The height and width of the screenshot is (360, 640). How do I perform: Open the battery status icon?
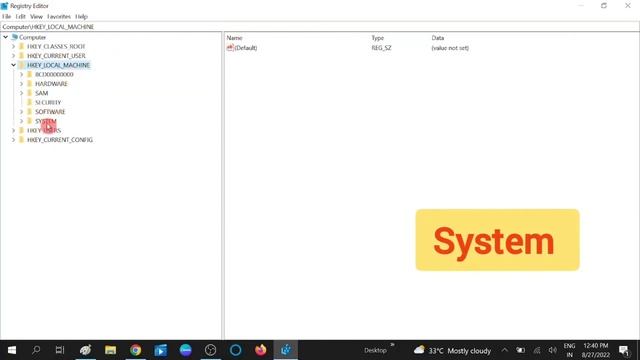pyautogui.click(x=520, y=350)
